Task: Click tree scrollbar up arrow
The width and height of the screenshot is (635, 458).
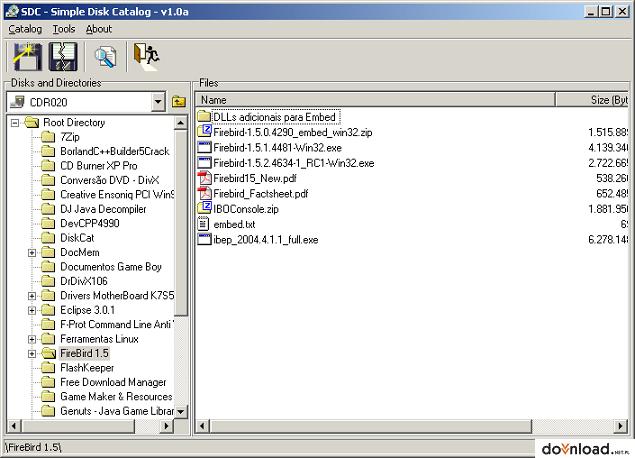Action: (181, 122)
